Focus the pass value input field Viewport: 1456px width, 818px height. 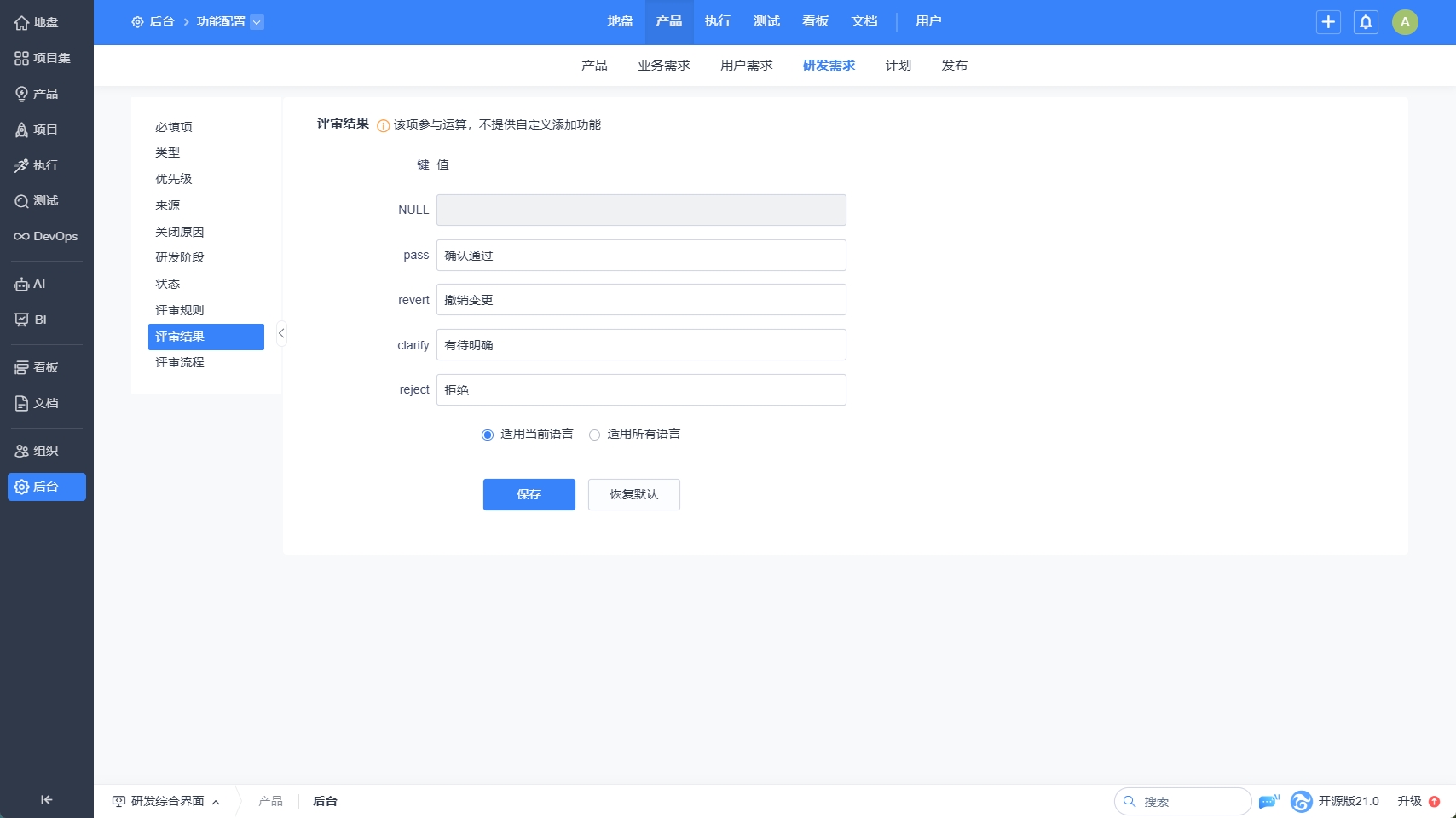(x=641, y=256)
